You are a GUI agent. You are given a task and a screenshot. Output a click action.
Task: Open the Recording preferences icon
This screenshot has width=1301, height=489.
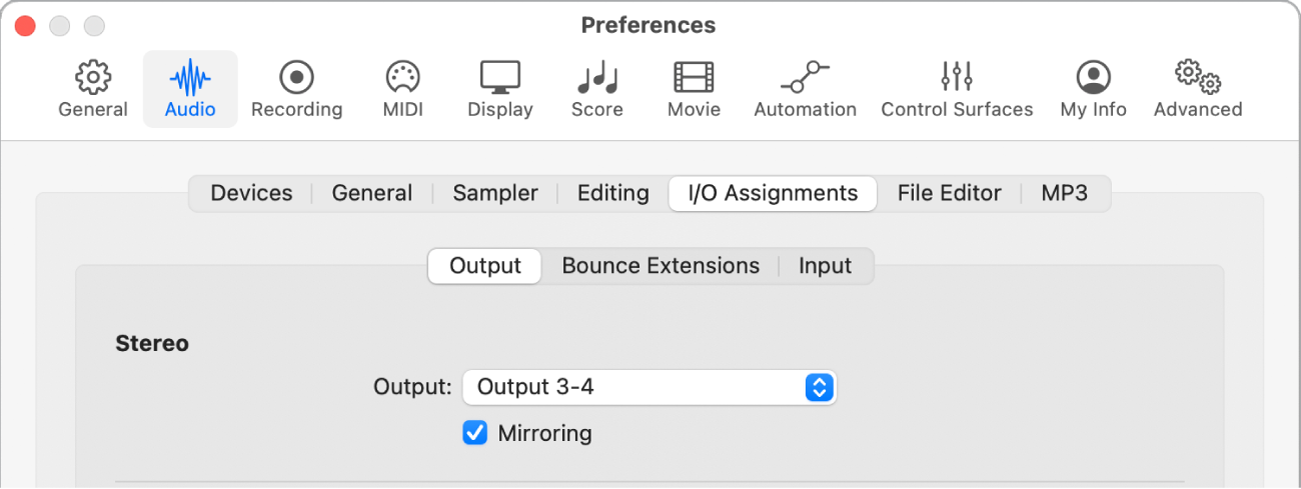point(297,78)
